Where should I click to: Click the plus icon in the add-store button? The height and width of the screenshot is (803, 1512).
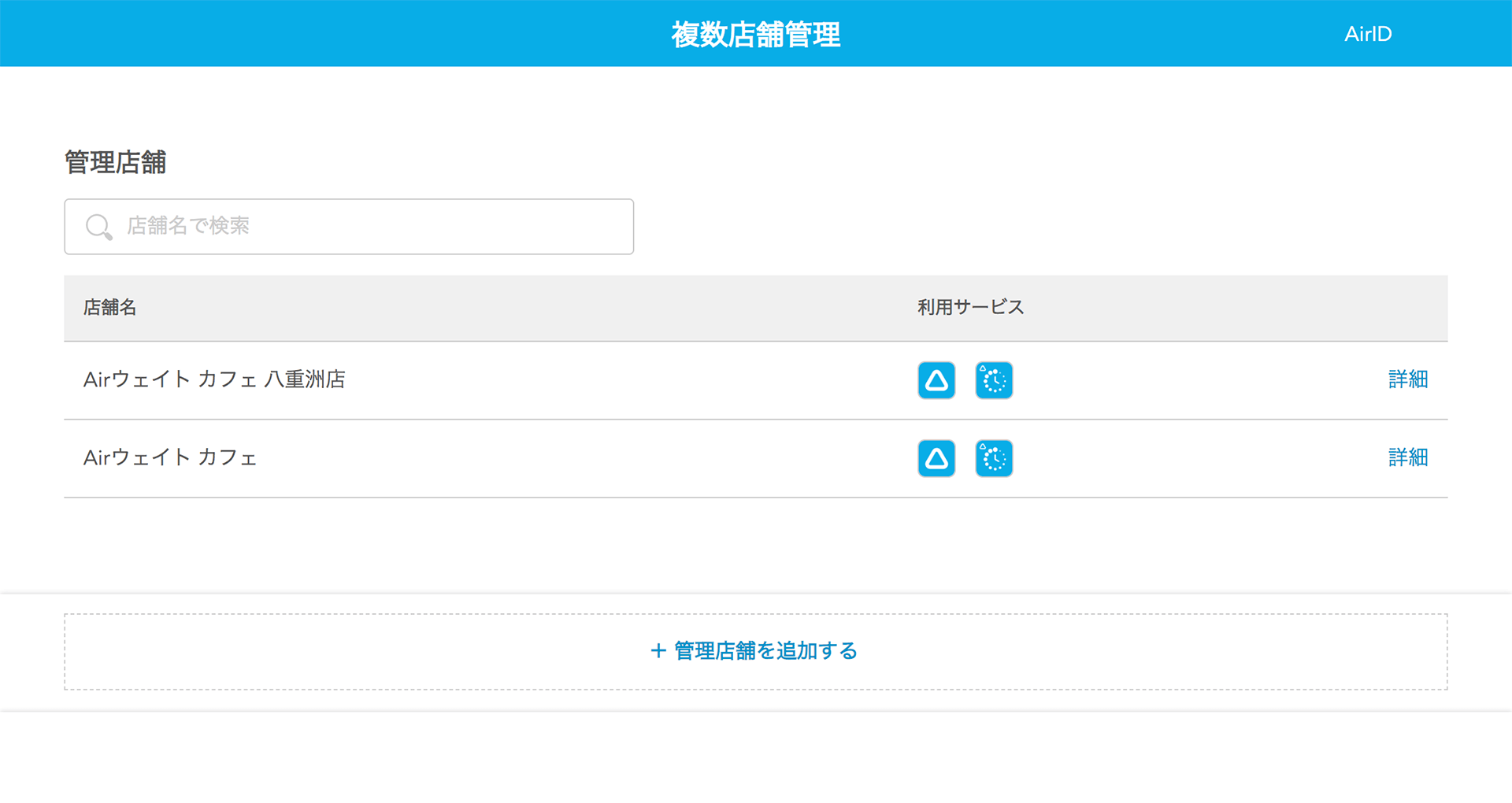click(656, 651)
